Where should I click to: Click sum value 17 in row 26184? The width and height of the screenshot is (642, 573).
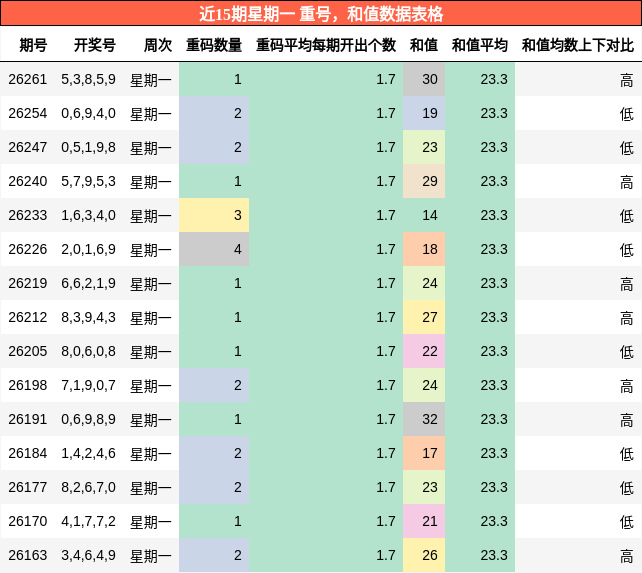point(424,453)
